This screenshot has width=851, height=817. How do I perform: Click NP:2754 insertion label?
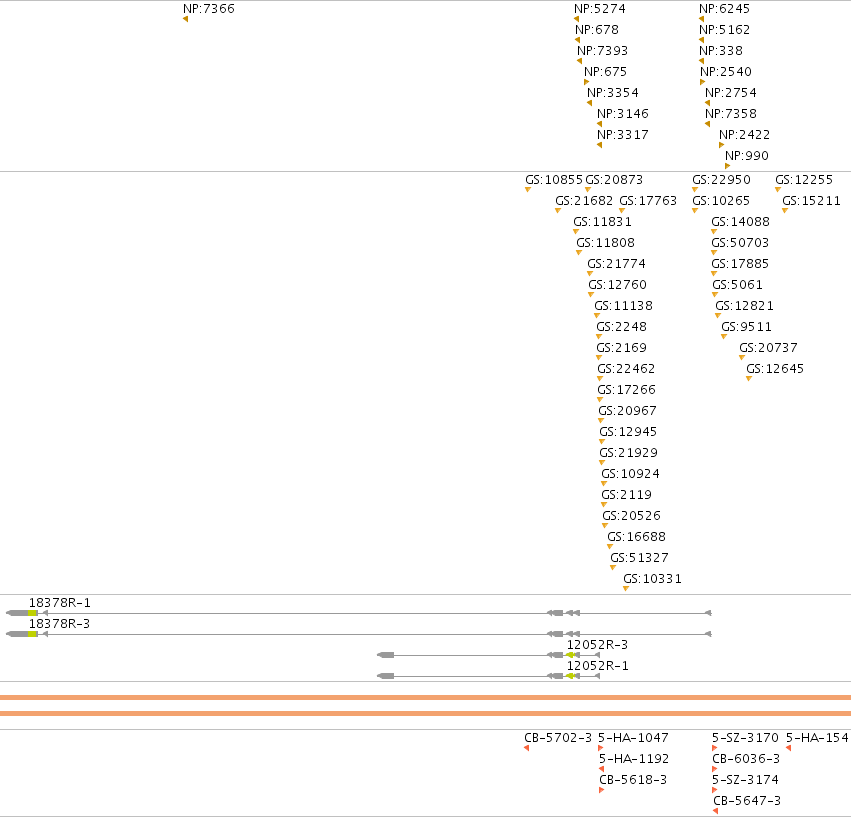click(731, 93)
